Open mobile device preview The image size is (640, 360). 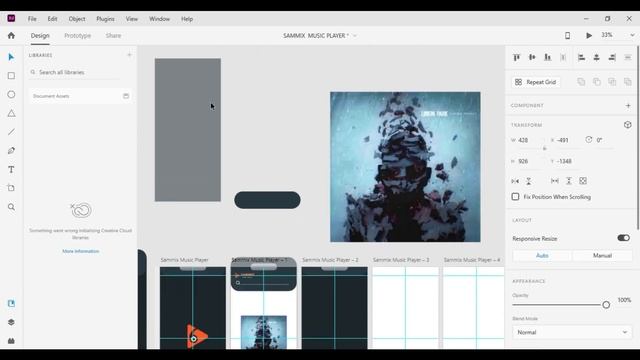pyautogui.click(x=567, y=36)
